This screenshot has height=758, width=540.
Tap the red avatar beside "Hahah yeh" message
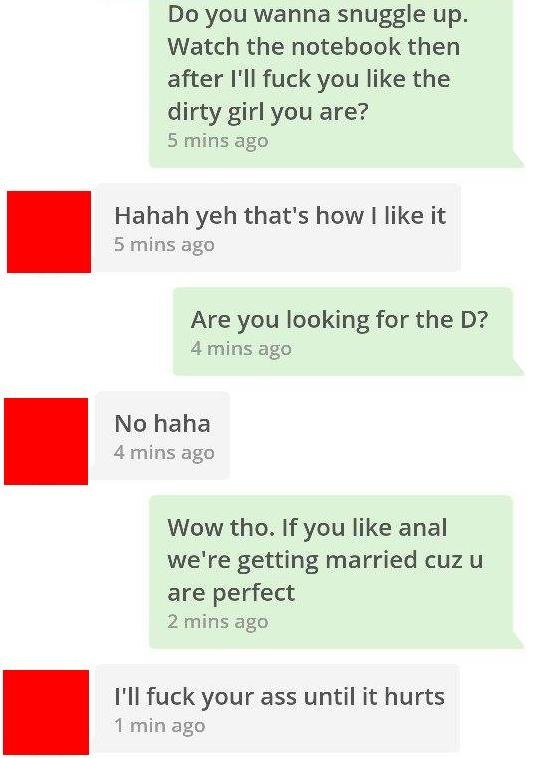[x=49, y=232]
